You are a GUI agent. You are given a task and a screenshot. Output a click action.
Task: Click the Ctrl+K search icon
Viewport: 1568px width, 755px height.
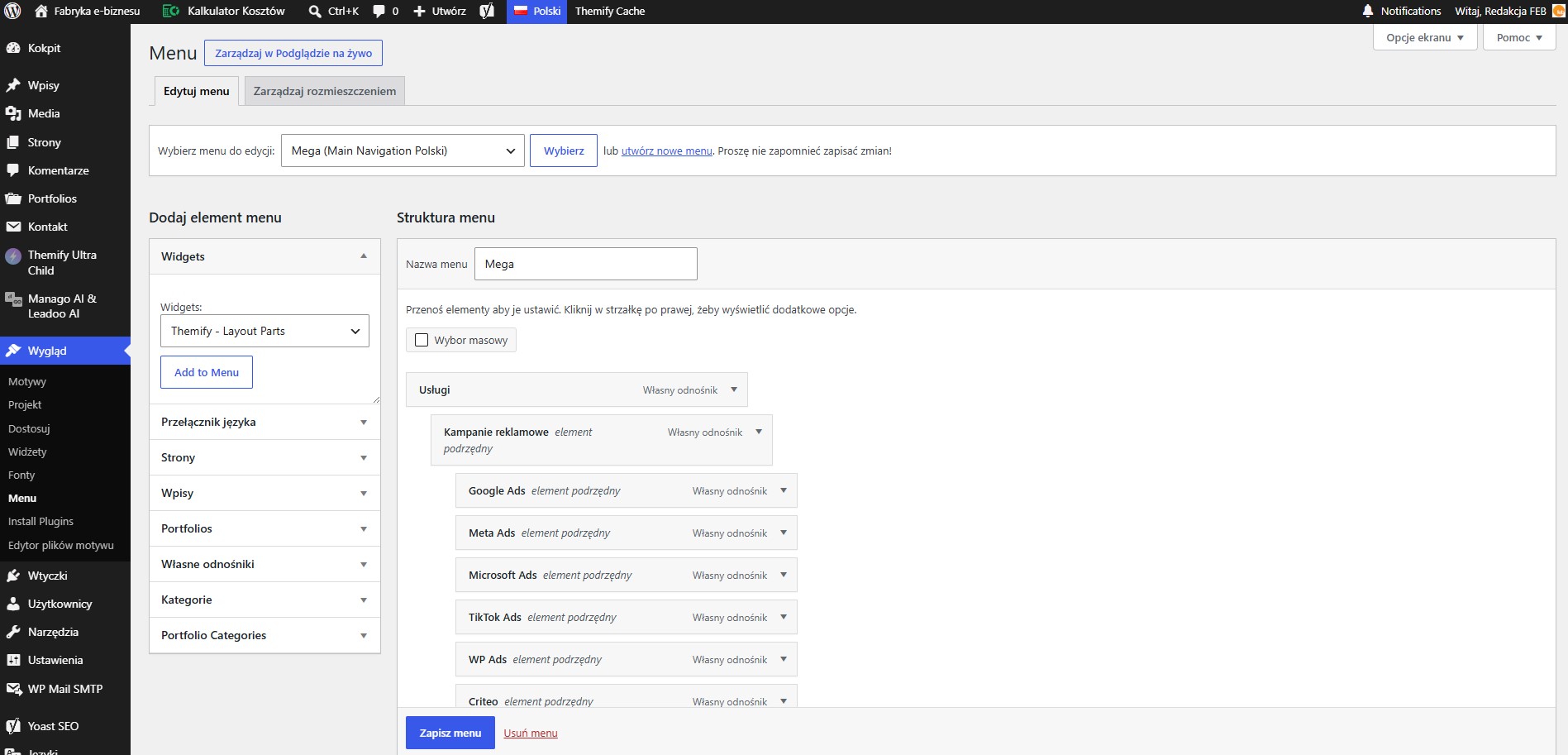tap(315, 12)
